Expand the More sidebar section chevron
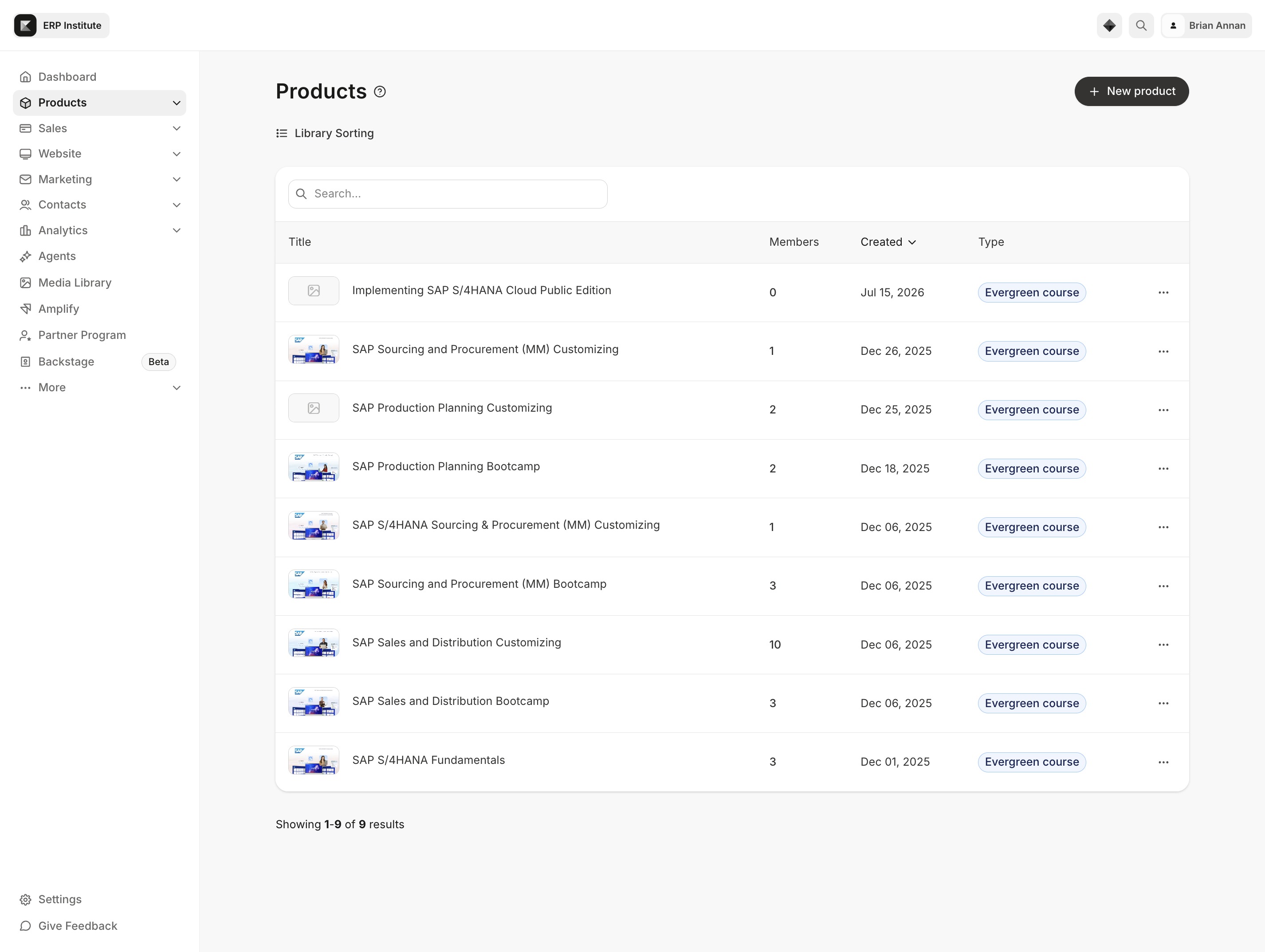The image size is (1265, 952). 177,388
